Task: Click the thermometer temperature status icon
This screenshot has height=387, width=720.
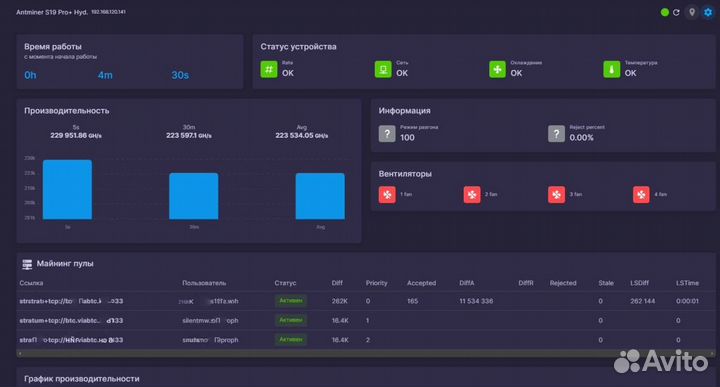Action: click(x=611, y=69)
